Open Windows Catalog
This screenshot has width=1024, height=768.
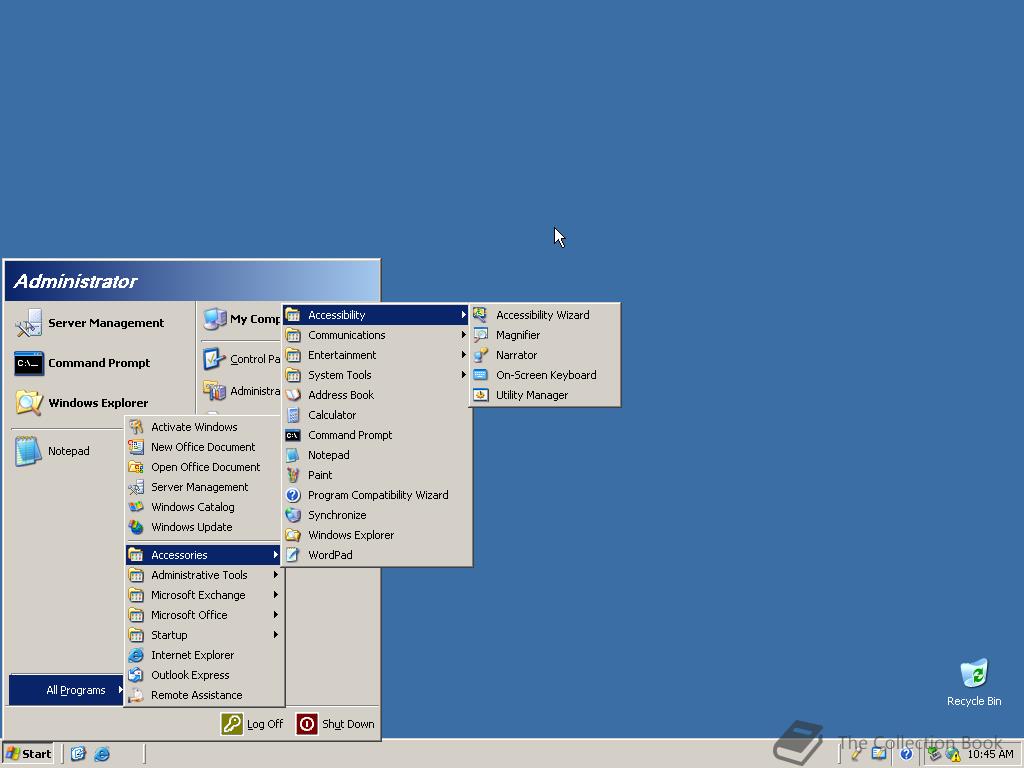tap(204, 507)
